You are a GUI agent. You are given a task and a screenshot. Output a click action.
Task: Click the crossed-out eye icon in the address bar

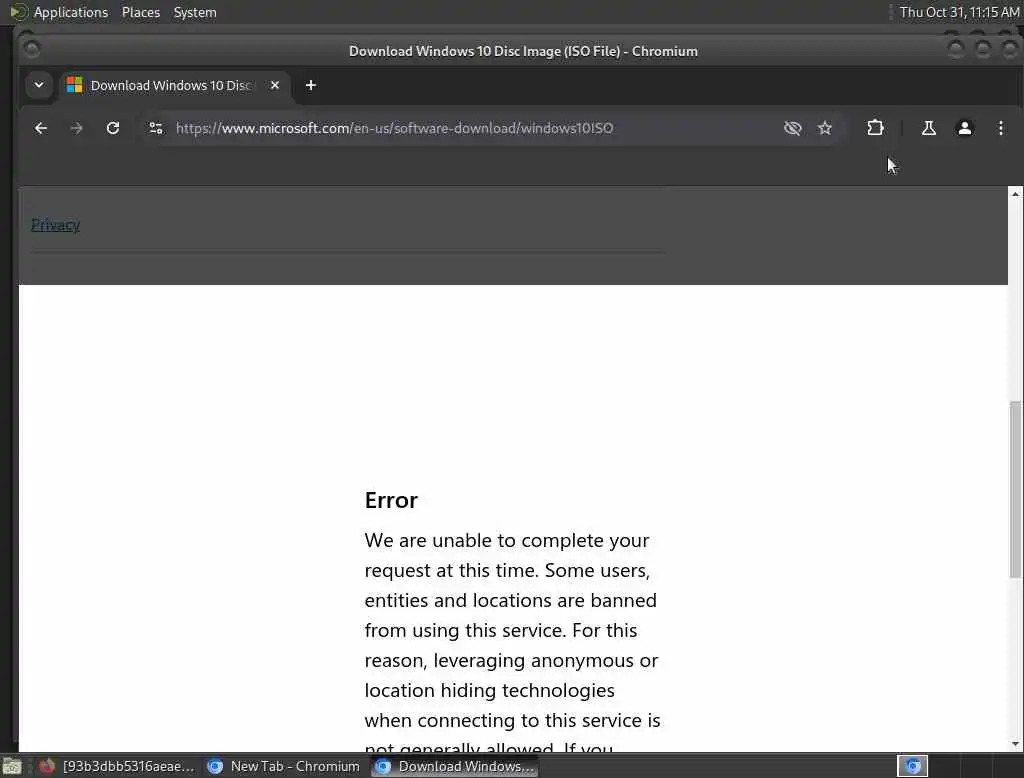[x=792, y=128]
